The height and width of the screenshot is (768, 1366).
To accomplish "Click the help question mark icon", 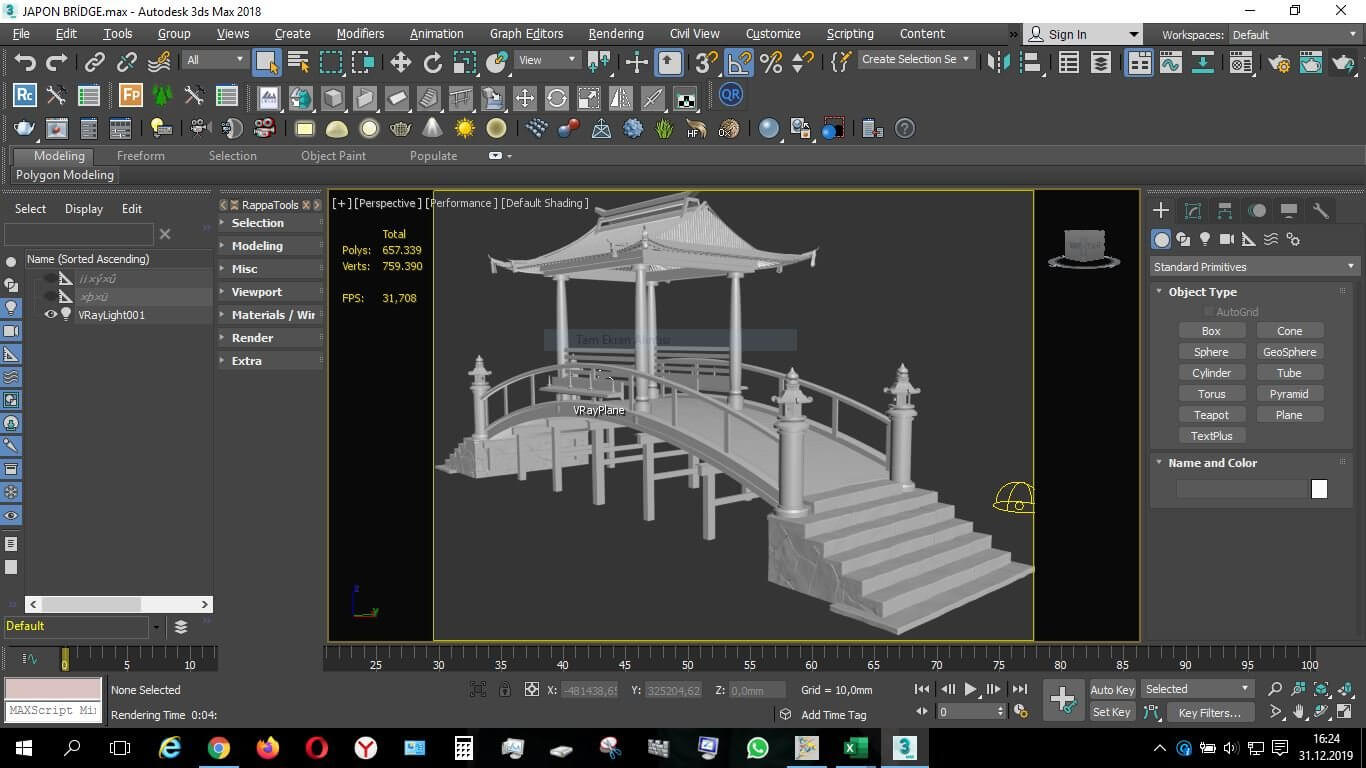I will point(905,129).
